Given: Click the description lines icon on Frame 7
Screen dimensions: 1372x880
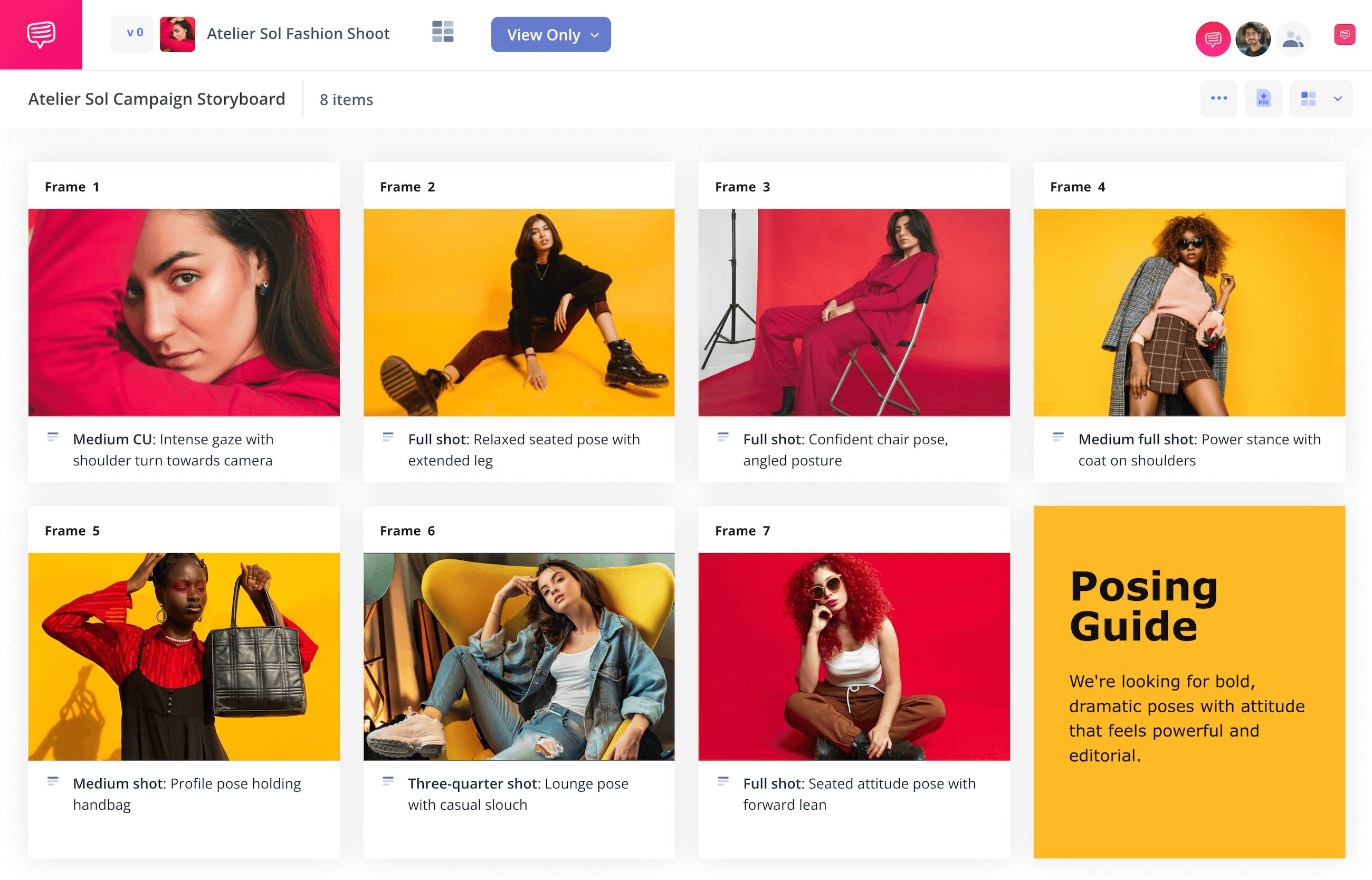Looking at the screenshot, I should [x=725, y=782].
